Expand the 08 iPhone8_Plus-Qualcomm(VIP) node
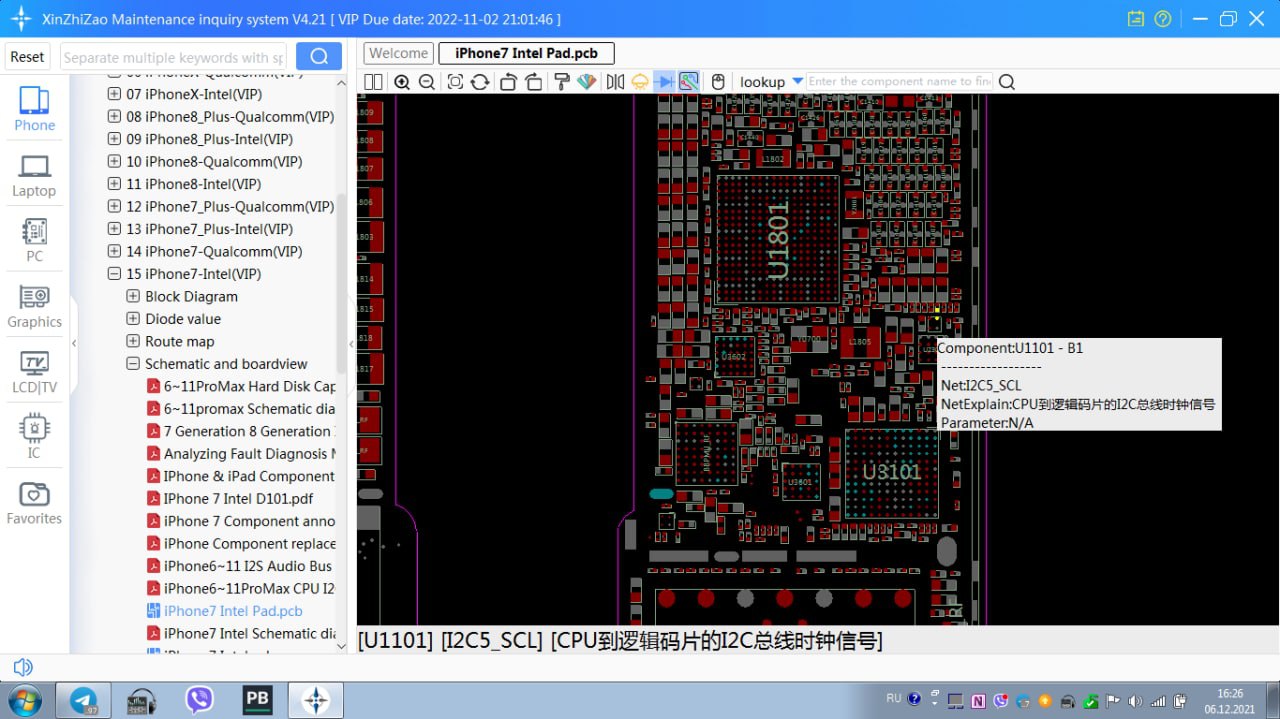 coord(114,117)
